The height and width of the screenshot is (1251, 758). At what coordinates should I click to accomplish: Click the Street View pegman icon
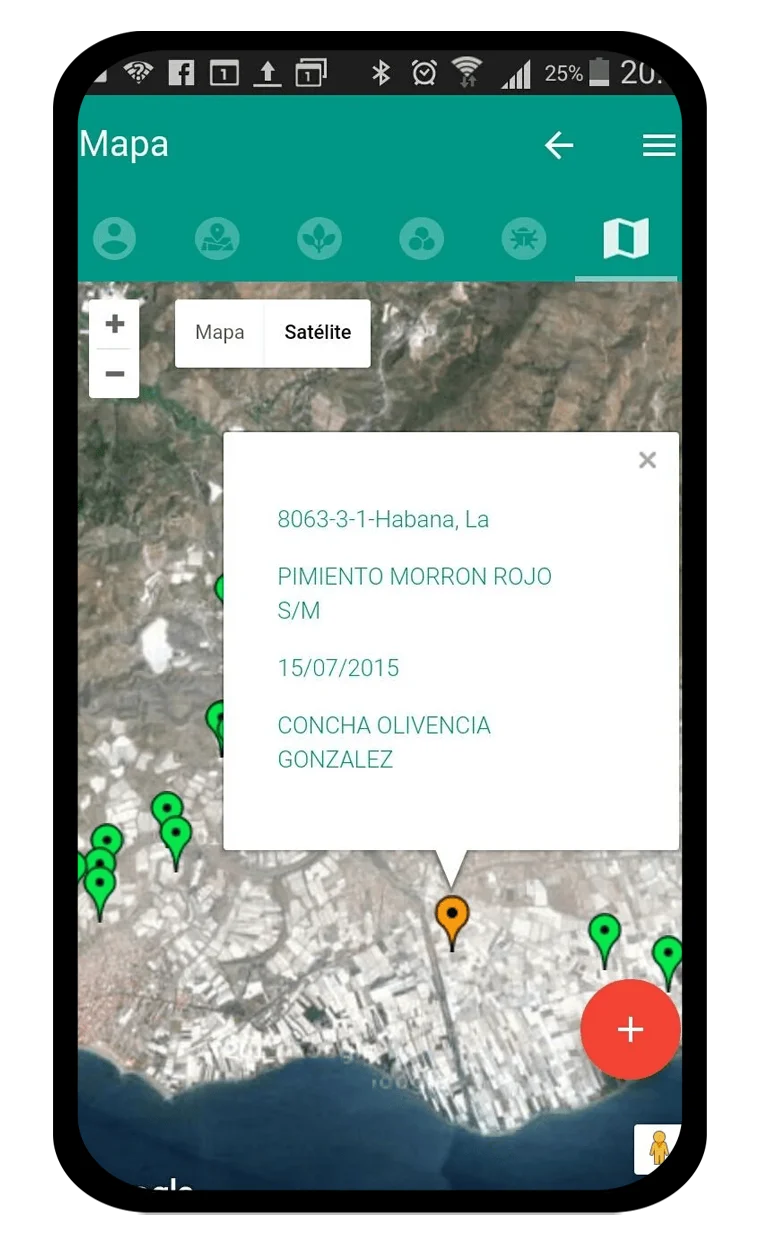[x=658, y=1148]
